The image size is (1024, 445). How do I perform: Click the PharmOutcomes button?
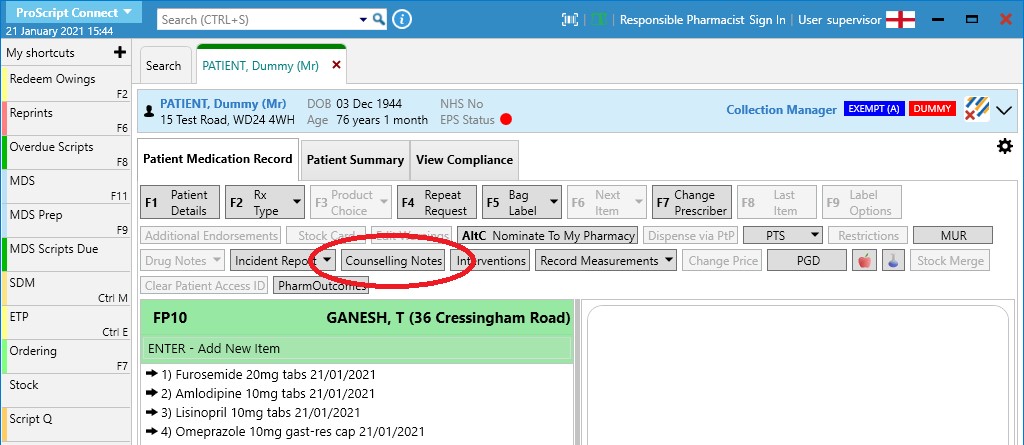321,286
